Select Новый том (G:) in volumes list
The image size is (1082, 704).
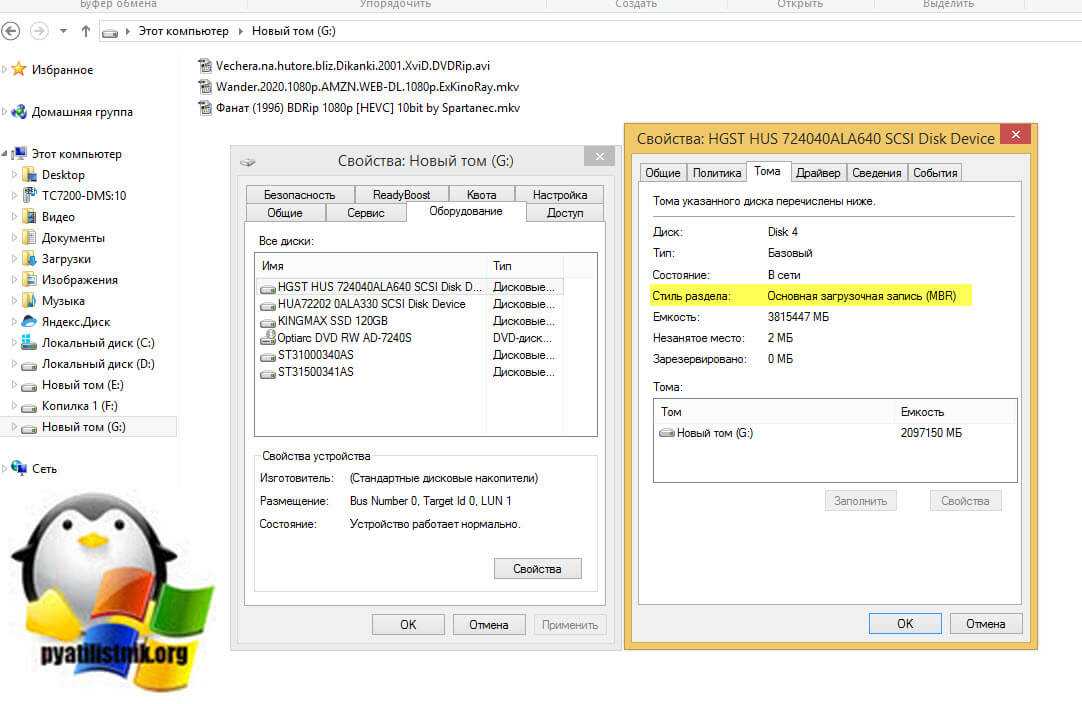coord(714,433)
